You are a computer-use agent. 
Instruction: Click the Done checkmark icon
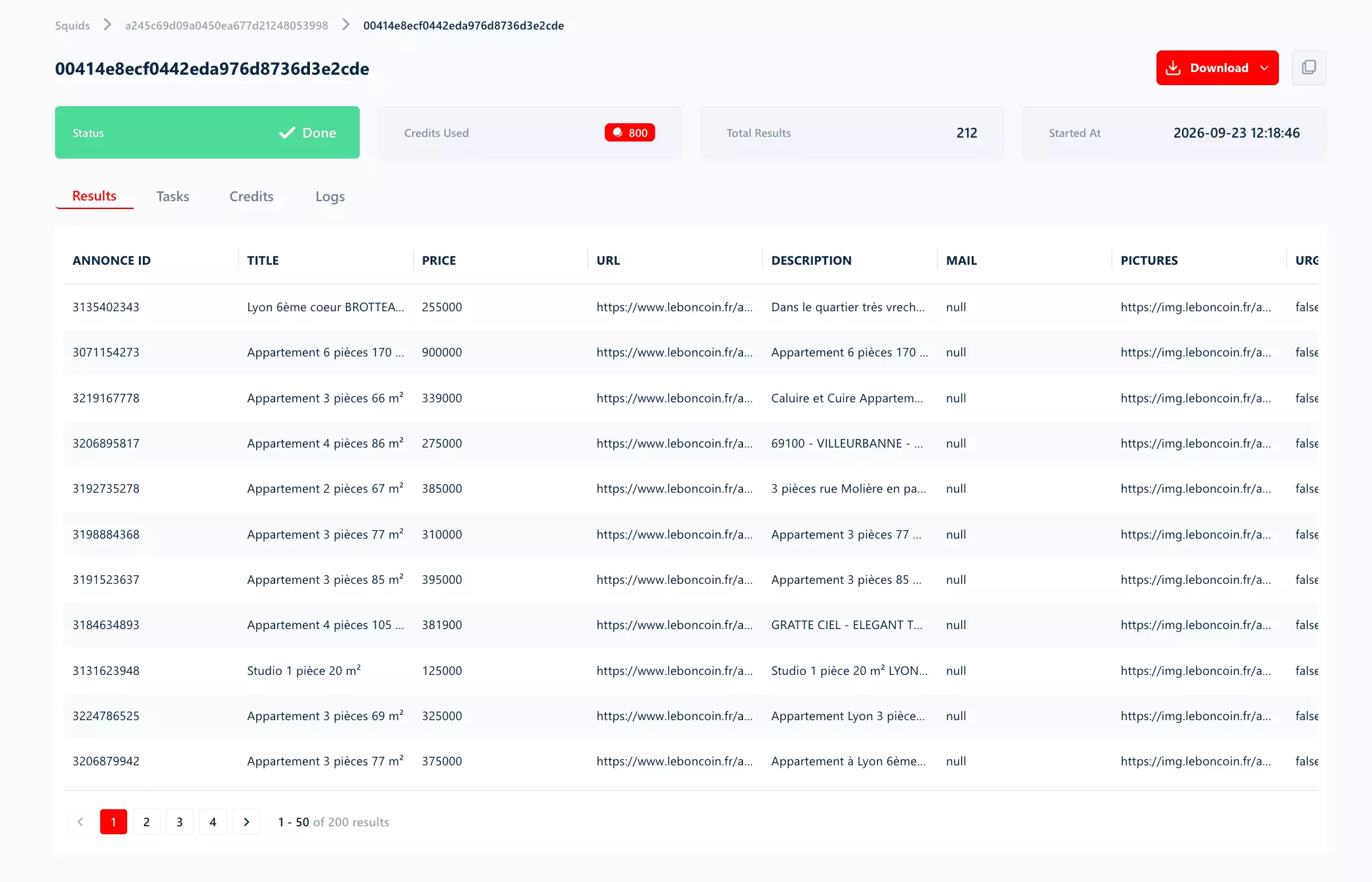click(x=287, y=133)
